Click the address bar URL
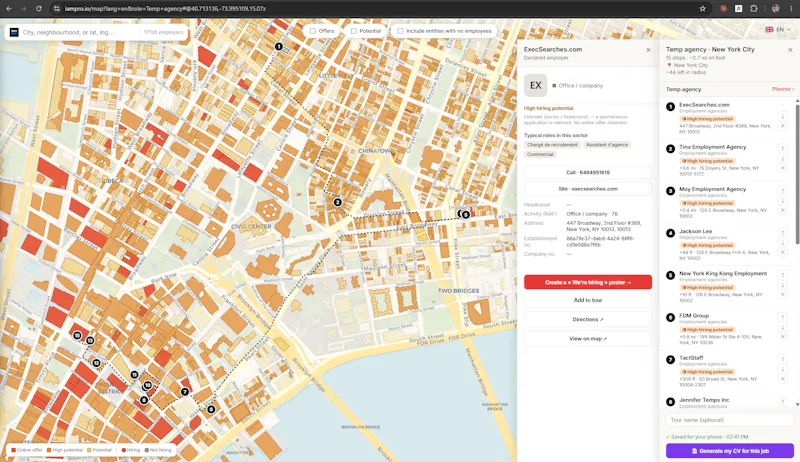The image size is (800, 462). 165,9
